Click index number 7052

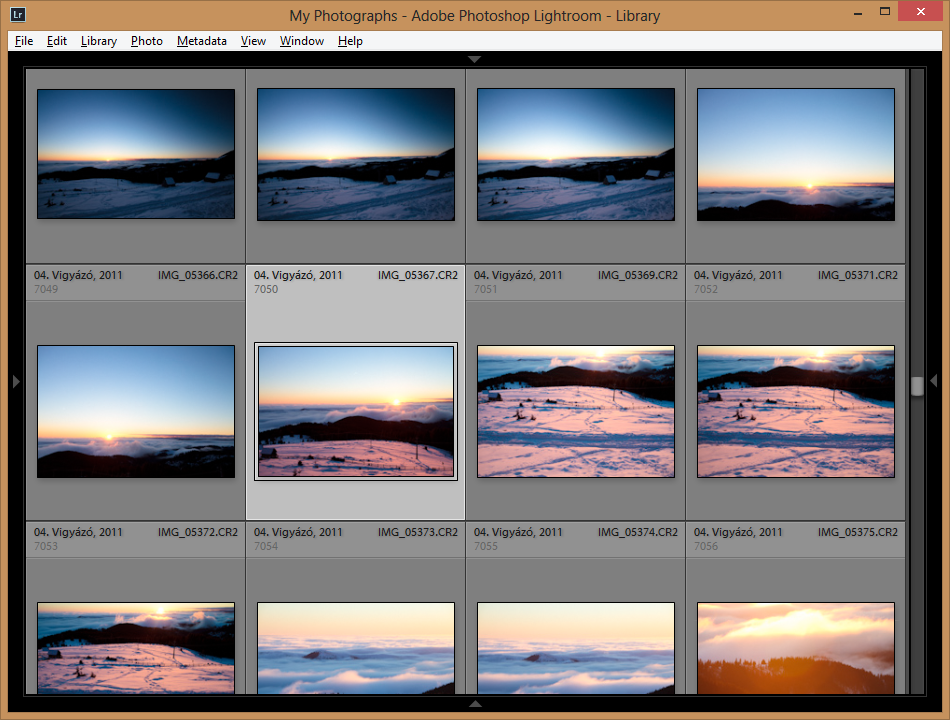coord(706,289)
